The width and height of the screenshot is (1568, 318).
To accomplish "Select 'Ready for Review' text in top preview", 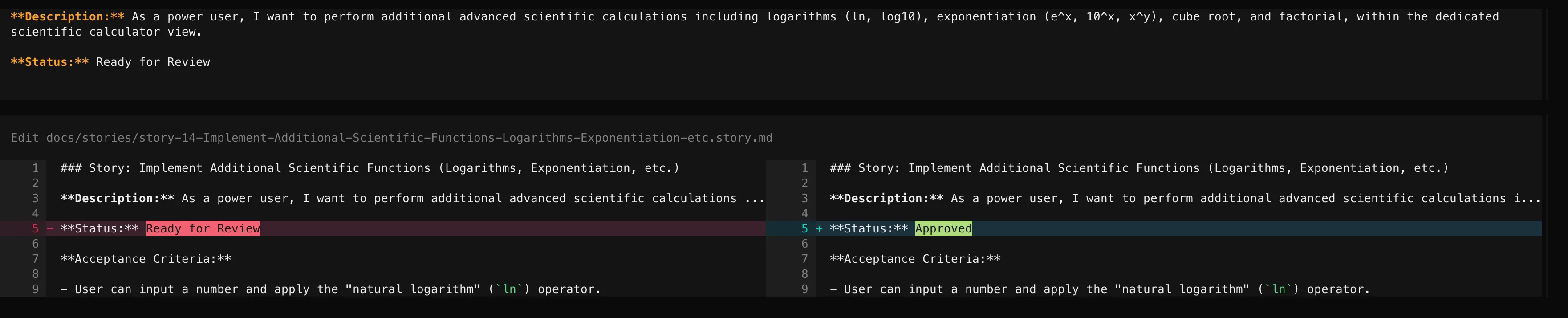I will (x=153, y=62).
